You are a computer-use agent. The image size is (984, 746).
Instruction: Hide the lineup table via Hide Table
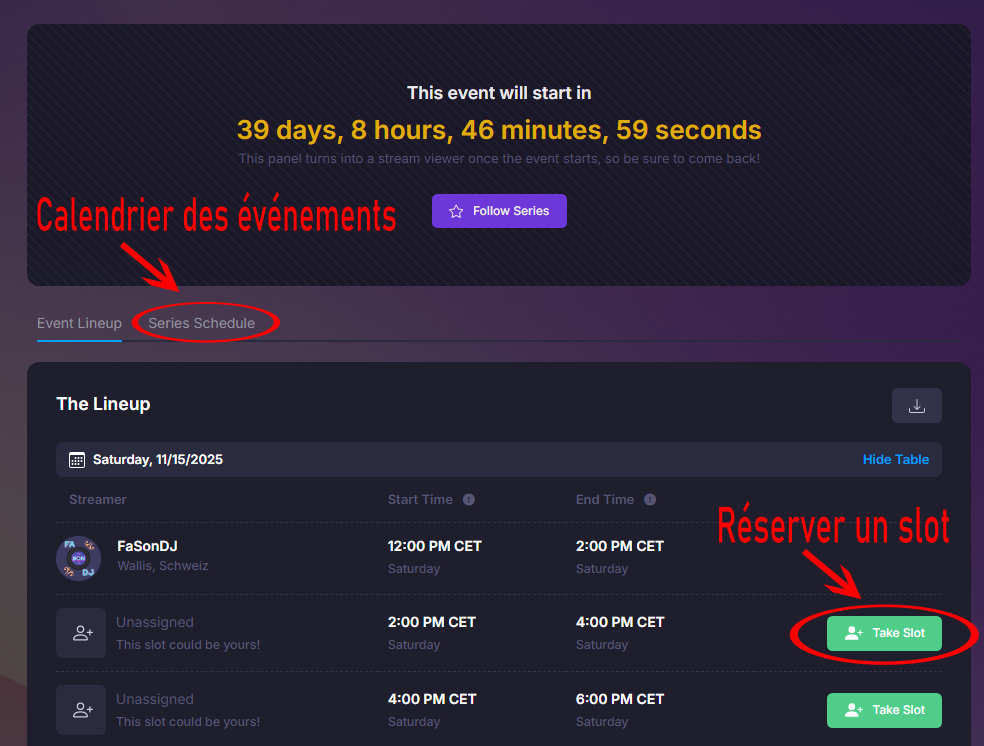(x=895, y=460)
